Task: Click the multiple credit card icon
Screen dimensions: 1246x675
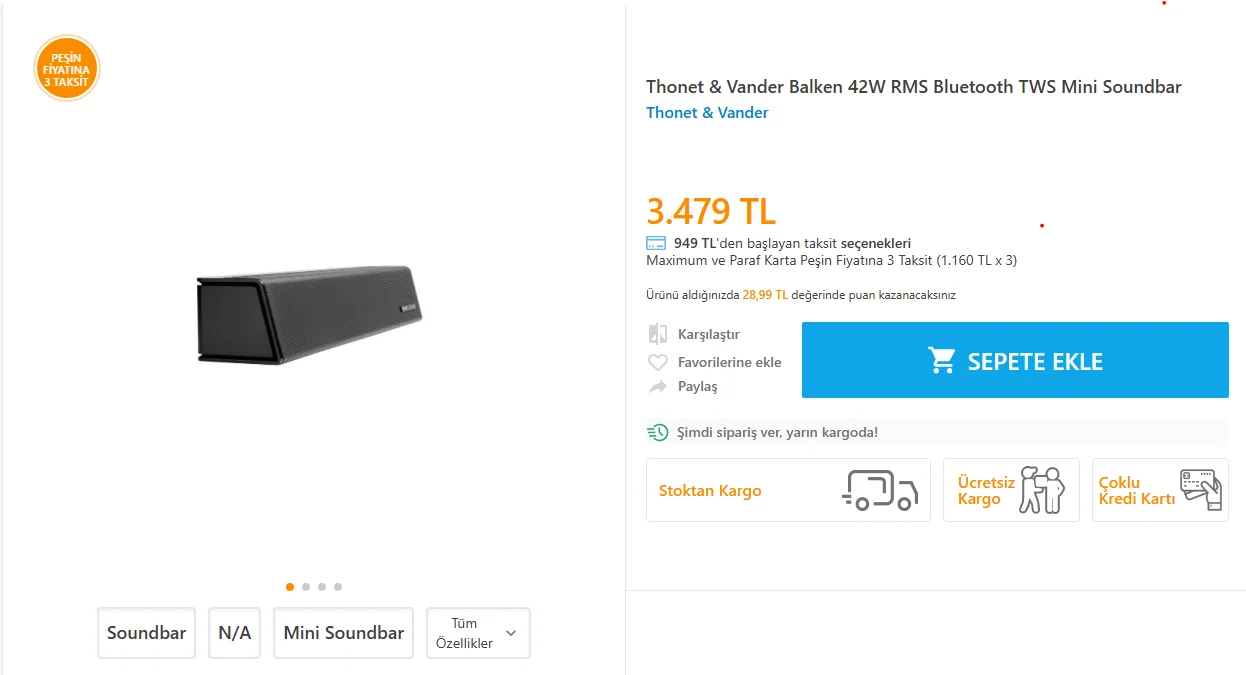Action: 1200,490
